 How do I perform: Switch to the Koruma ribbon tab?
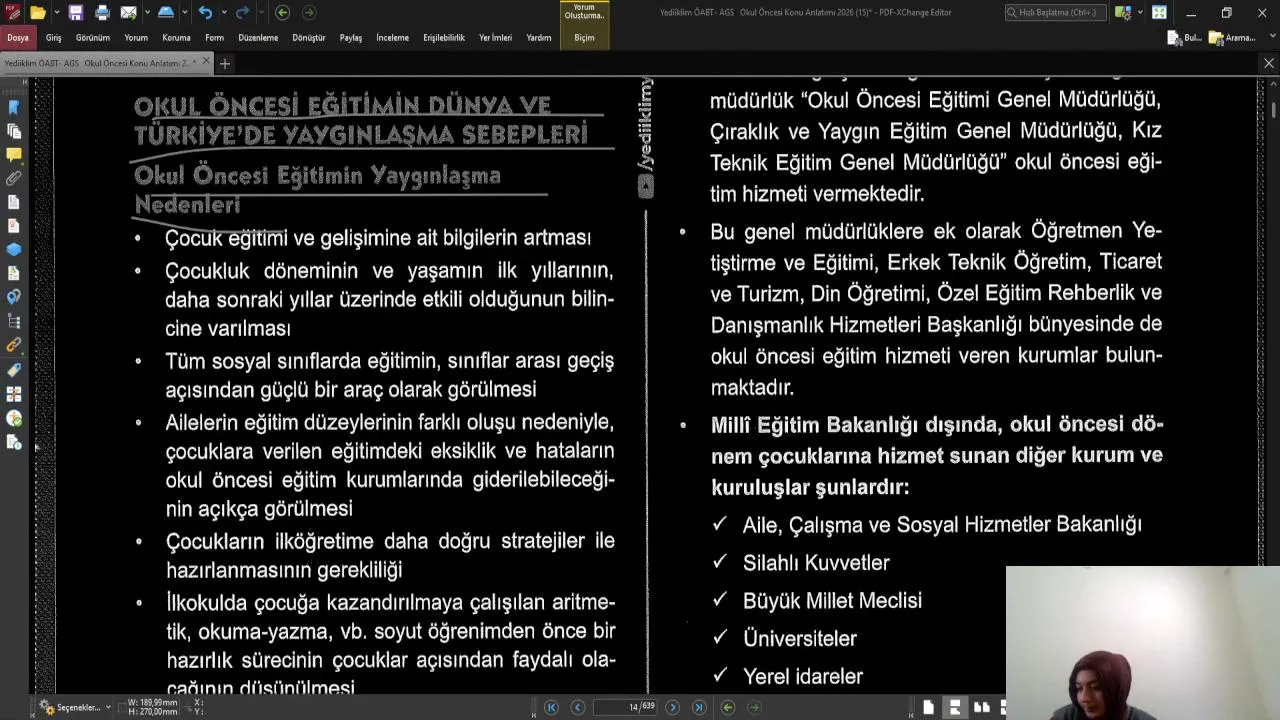[176, 37]
